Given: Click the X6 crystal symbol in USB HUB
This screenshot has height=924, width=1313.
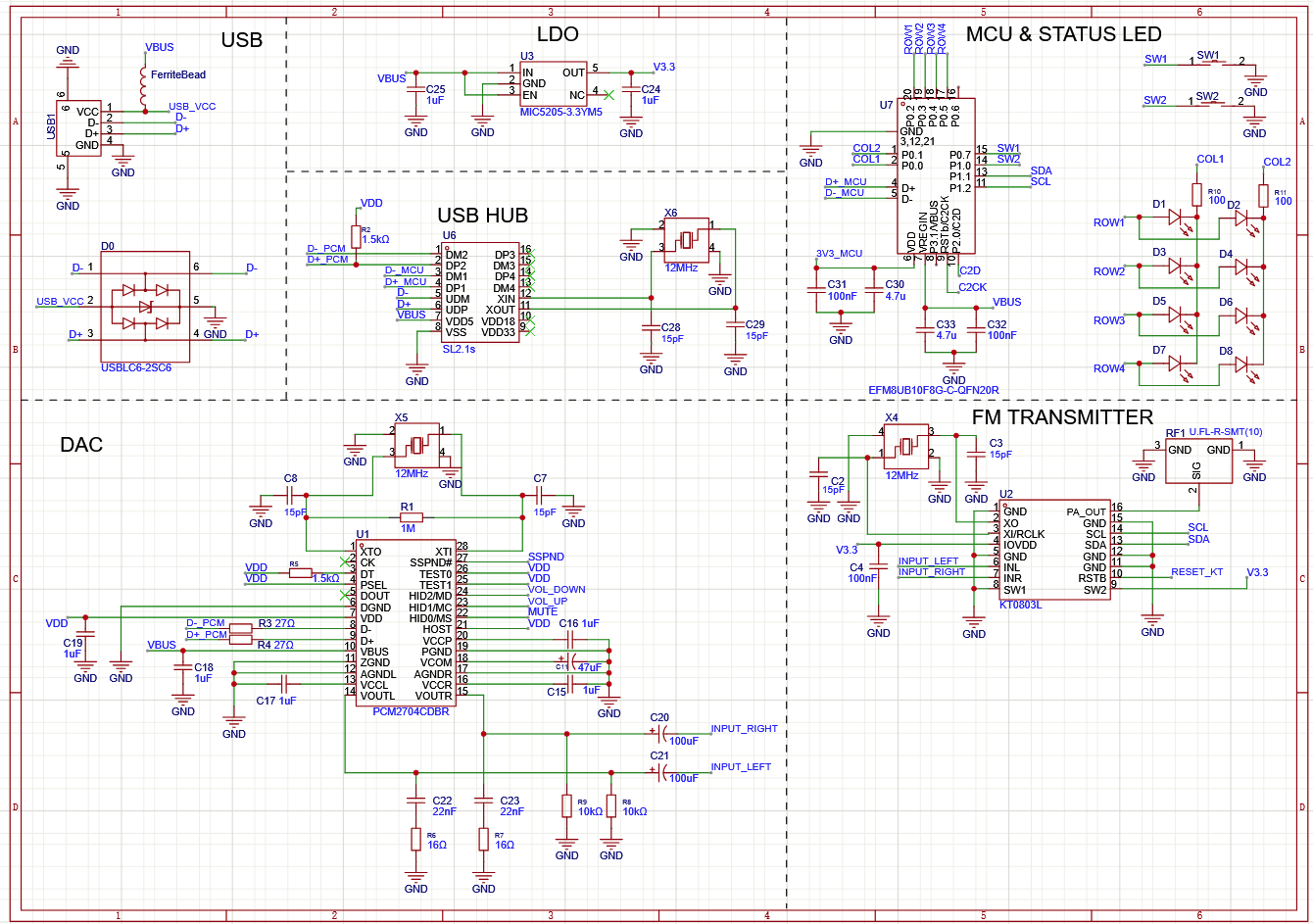Looking at the screenshot, I should click(x=688, y=239).
